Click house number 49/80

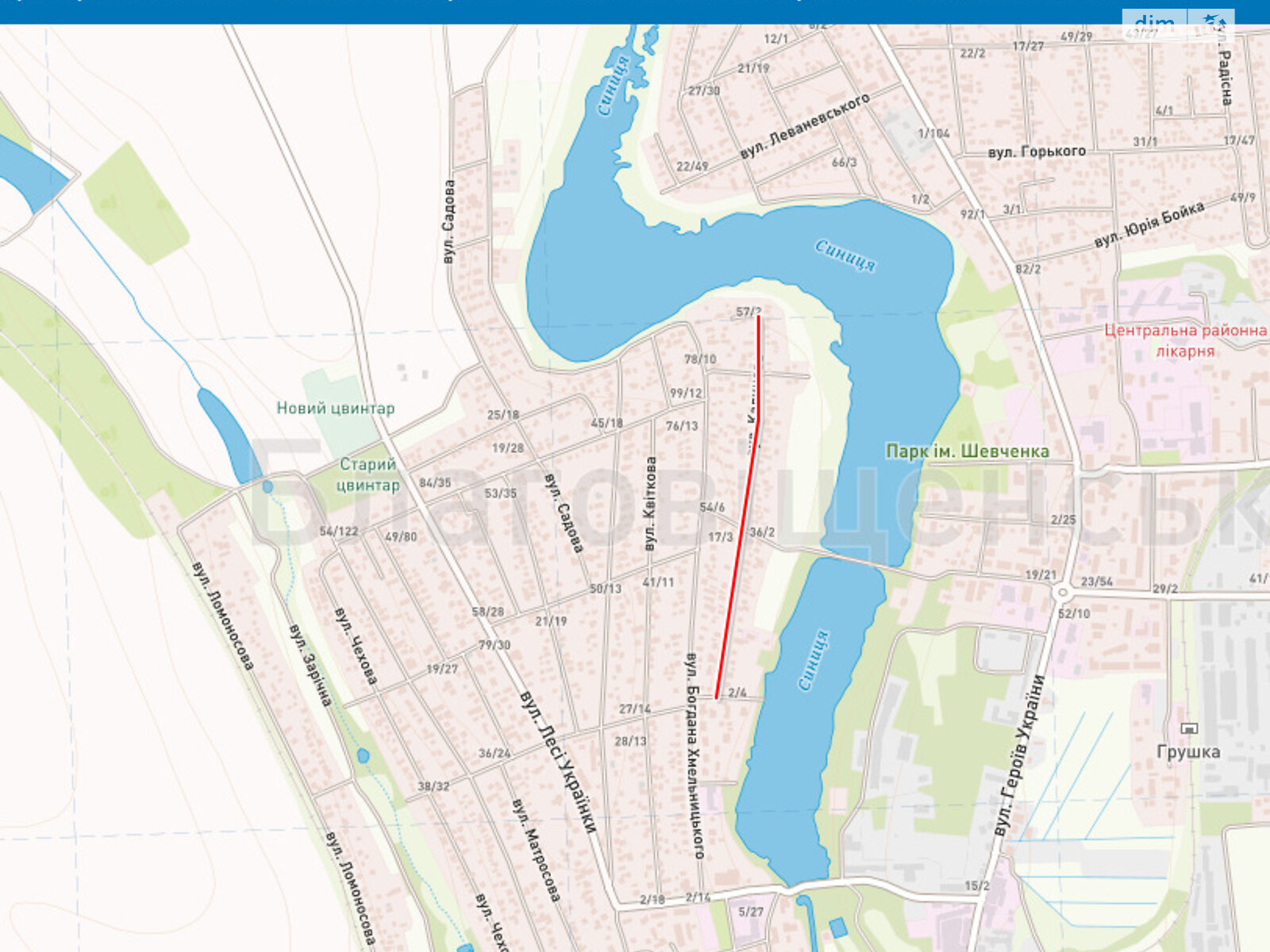point(401,537)
